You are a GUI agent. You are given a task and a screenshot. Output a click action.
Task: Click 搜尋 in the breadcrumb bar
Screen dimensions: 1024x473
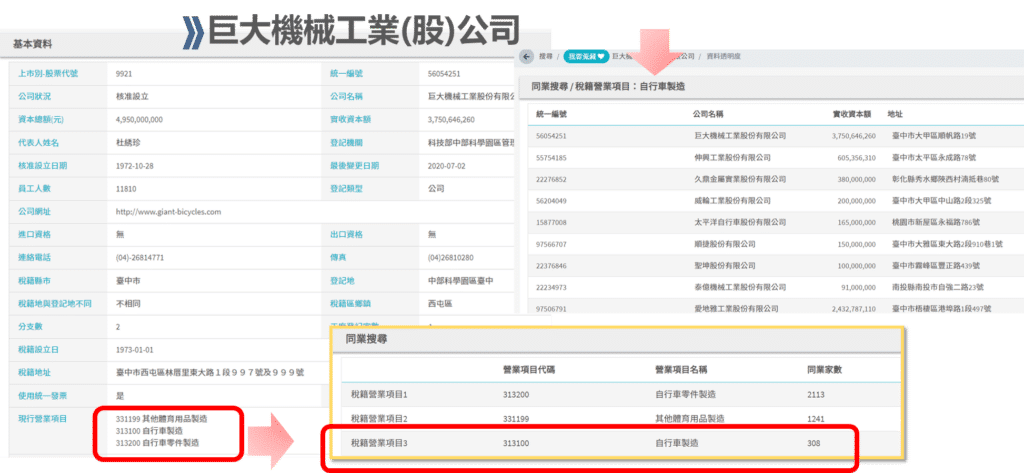click(545, 58)
